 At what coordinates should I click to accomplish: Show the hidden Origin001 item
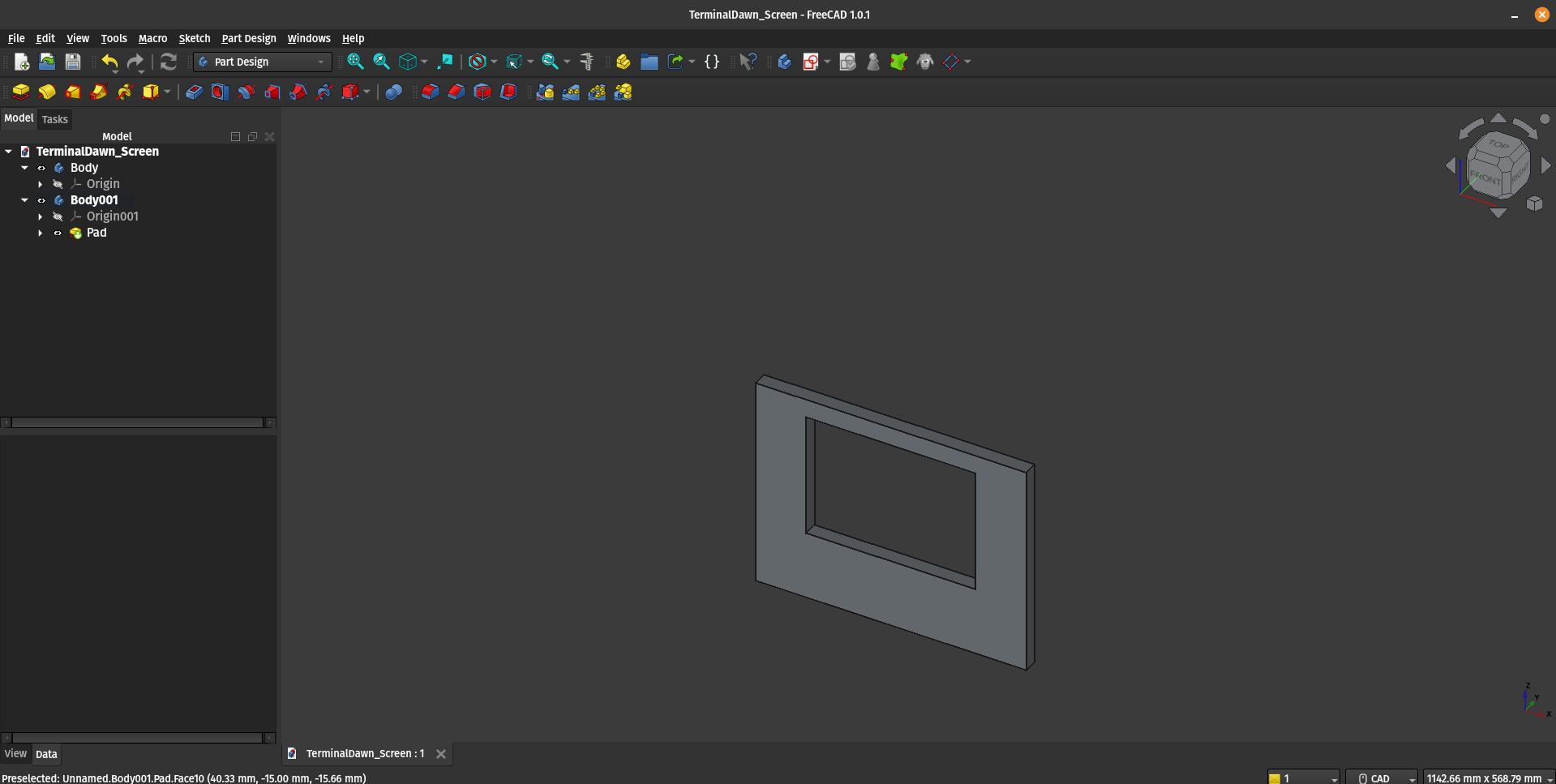click(x=58, y=216)
